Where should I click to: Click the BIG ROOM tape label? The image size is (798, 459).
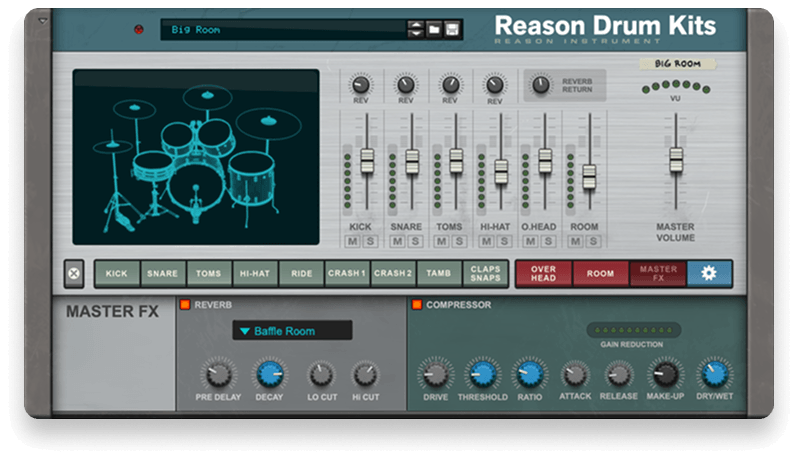[x=677, y=64]
